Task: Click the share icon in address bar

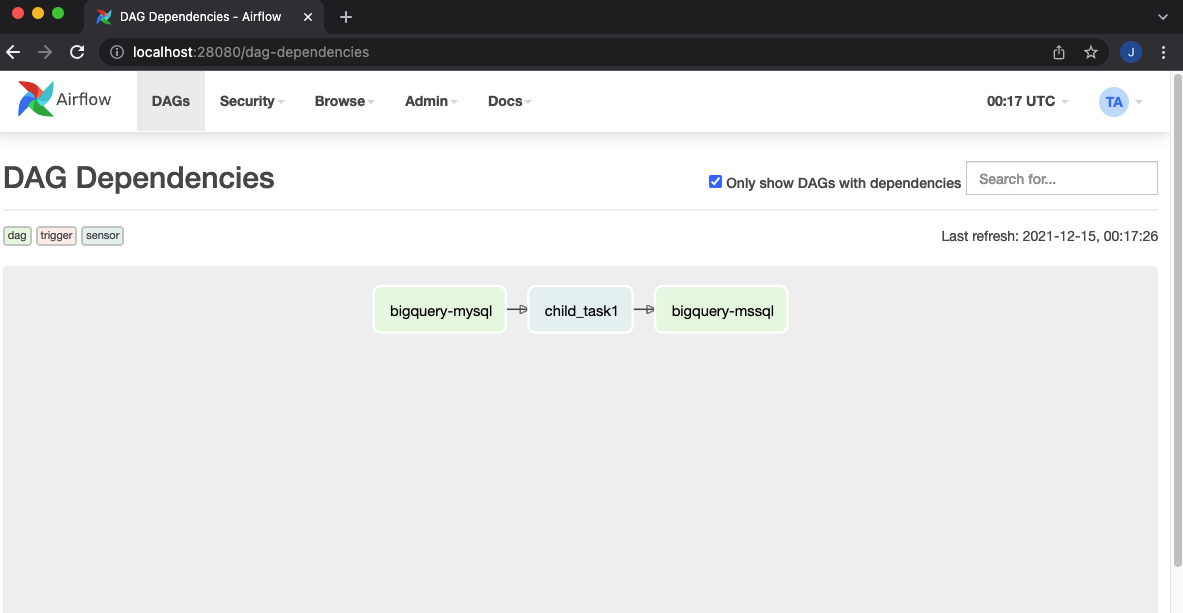Action: point(1059,52)
